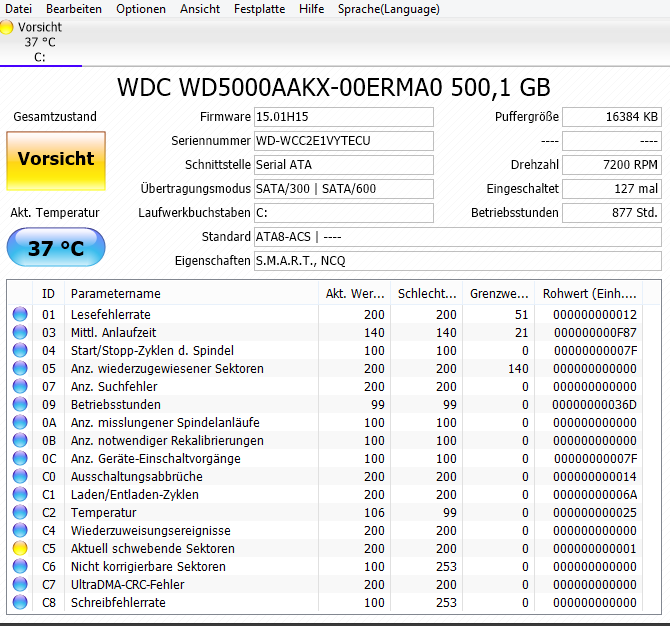Click raw value 000000000001 of C5 row
The height and width of the screenshot is (626, 670).
pyautogui.click(x=595, y=548)
